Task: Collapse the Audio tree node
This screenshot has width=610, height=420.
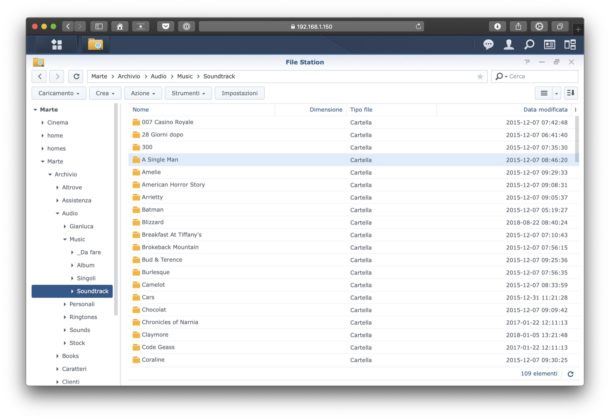Action: coord(57,213)
